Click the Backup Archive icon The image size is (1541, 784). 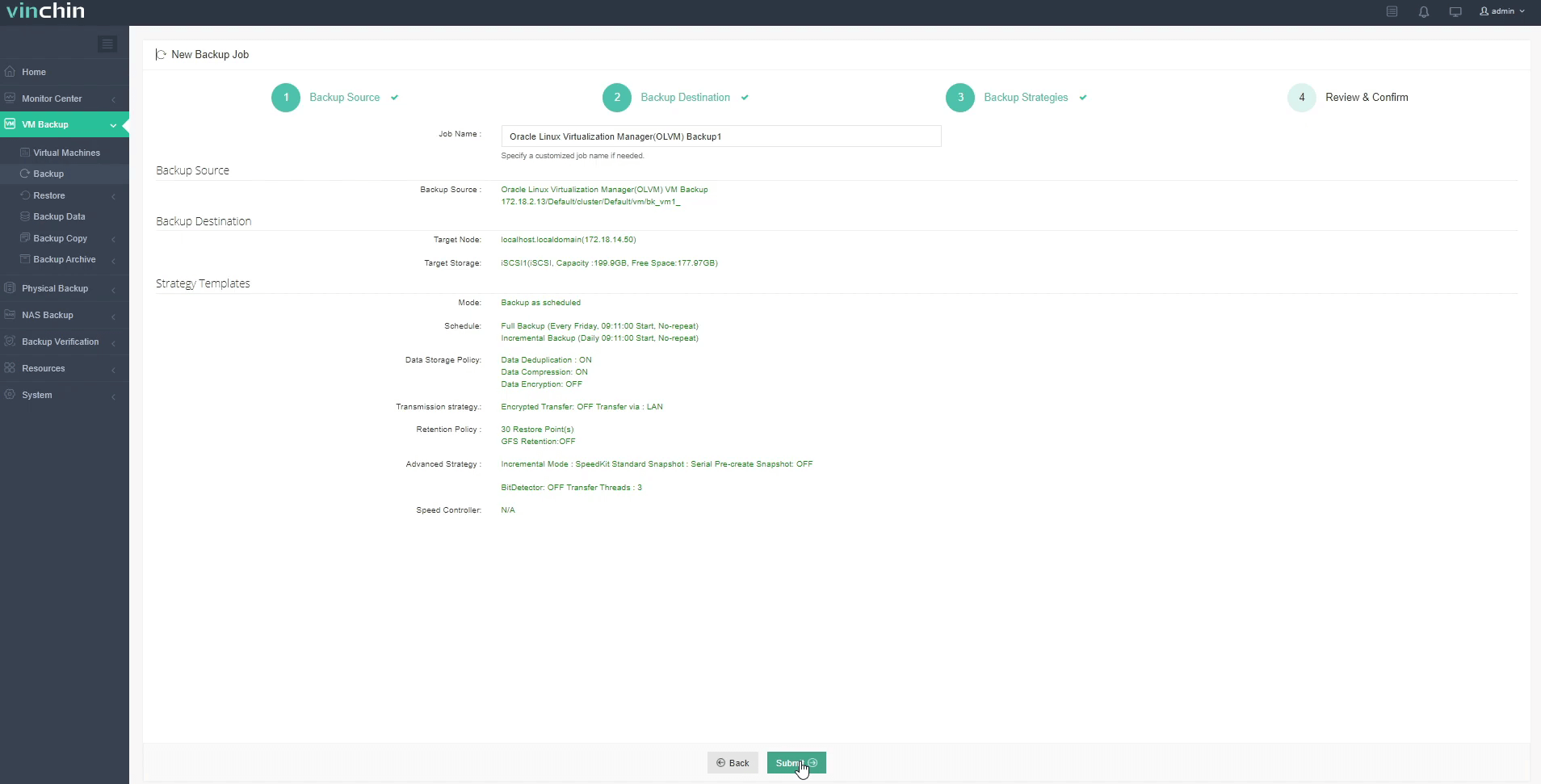[x=25, y=258]
